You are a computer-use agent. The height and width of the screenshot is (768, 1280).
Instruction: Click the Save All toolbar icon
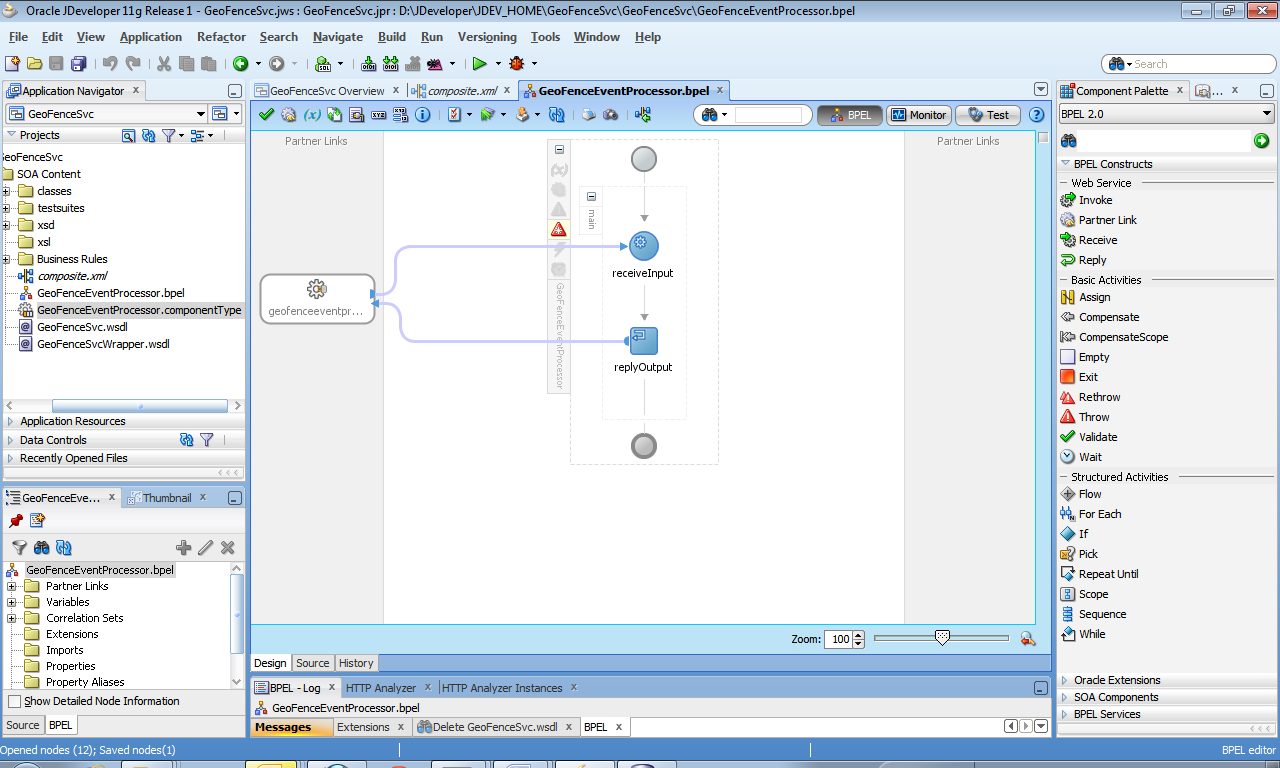click(x=77, y=63)
